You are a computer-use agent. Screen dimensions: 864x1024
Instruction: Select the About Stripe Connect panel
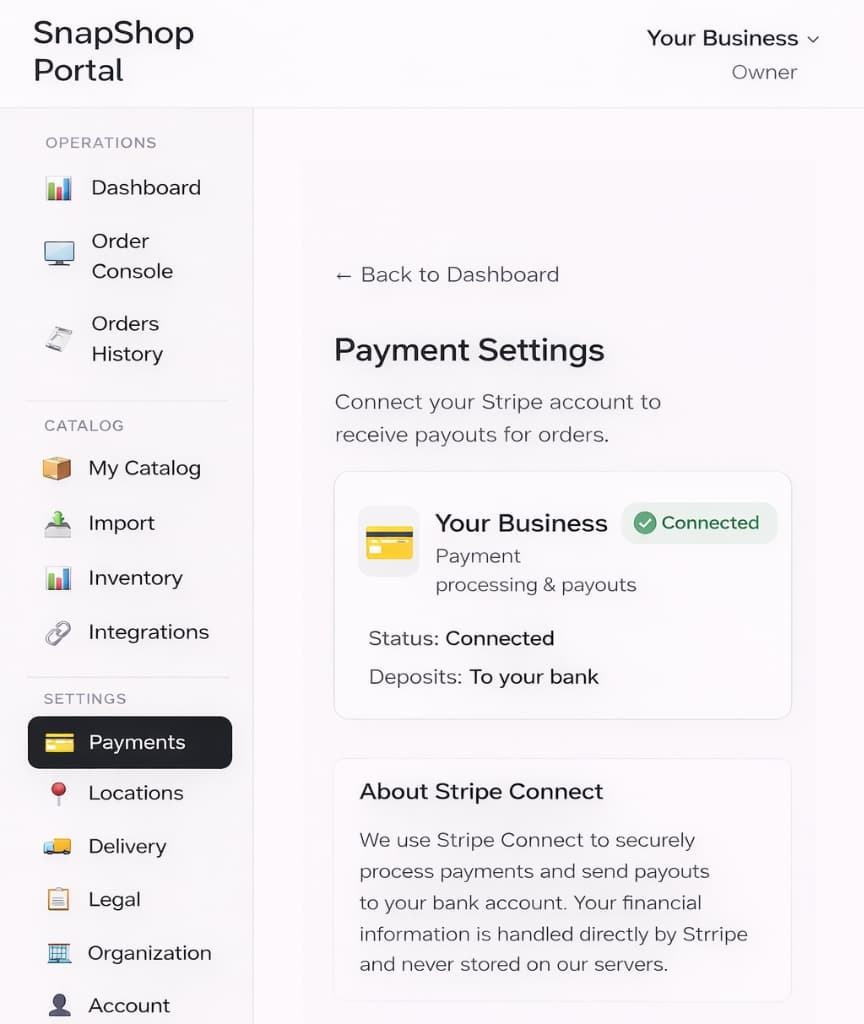561,880
